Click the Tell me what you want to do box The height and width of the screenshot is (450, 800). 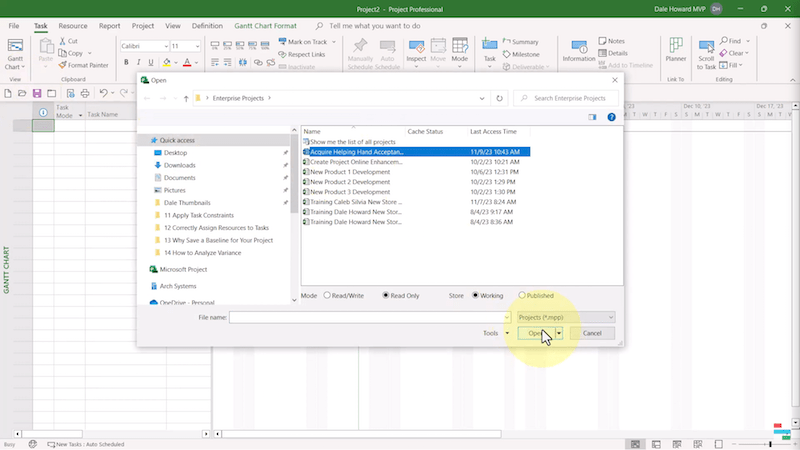(x=374, y=26)
